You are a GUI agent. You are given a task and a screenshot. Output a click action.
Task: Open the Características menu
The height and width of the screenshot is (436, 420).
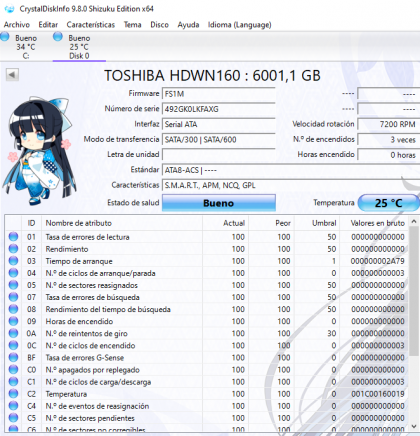coord(91,25)
